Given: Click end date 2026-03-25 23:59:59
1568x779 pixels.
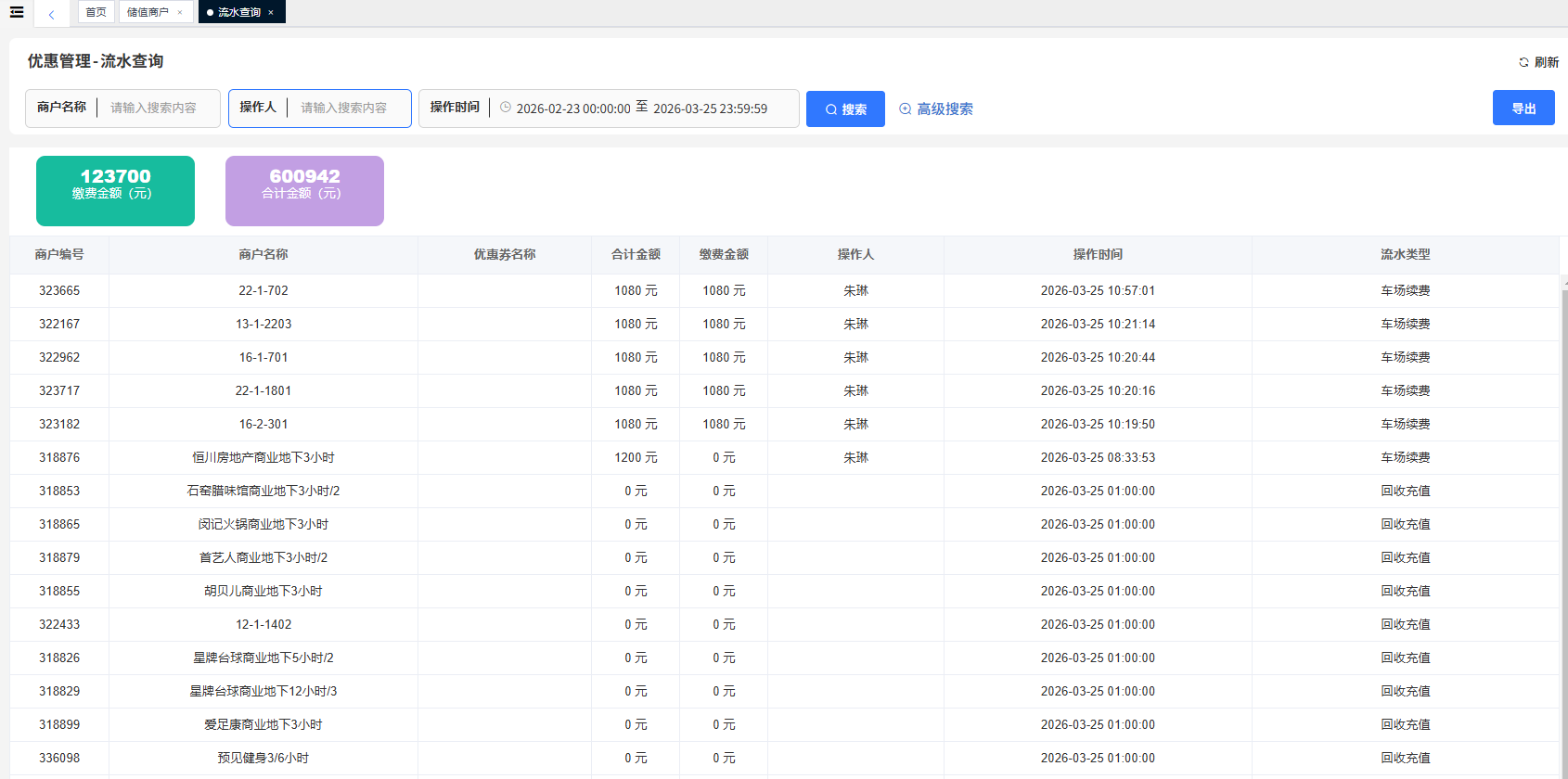Looking at the screenshot, I should [x=711, y=109].
